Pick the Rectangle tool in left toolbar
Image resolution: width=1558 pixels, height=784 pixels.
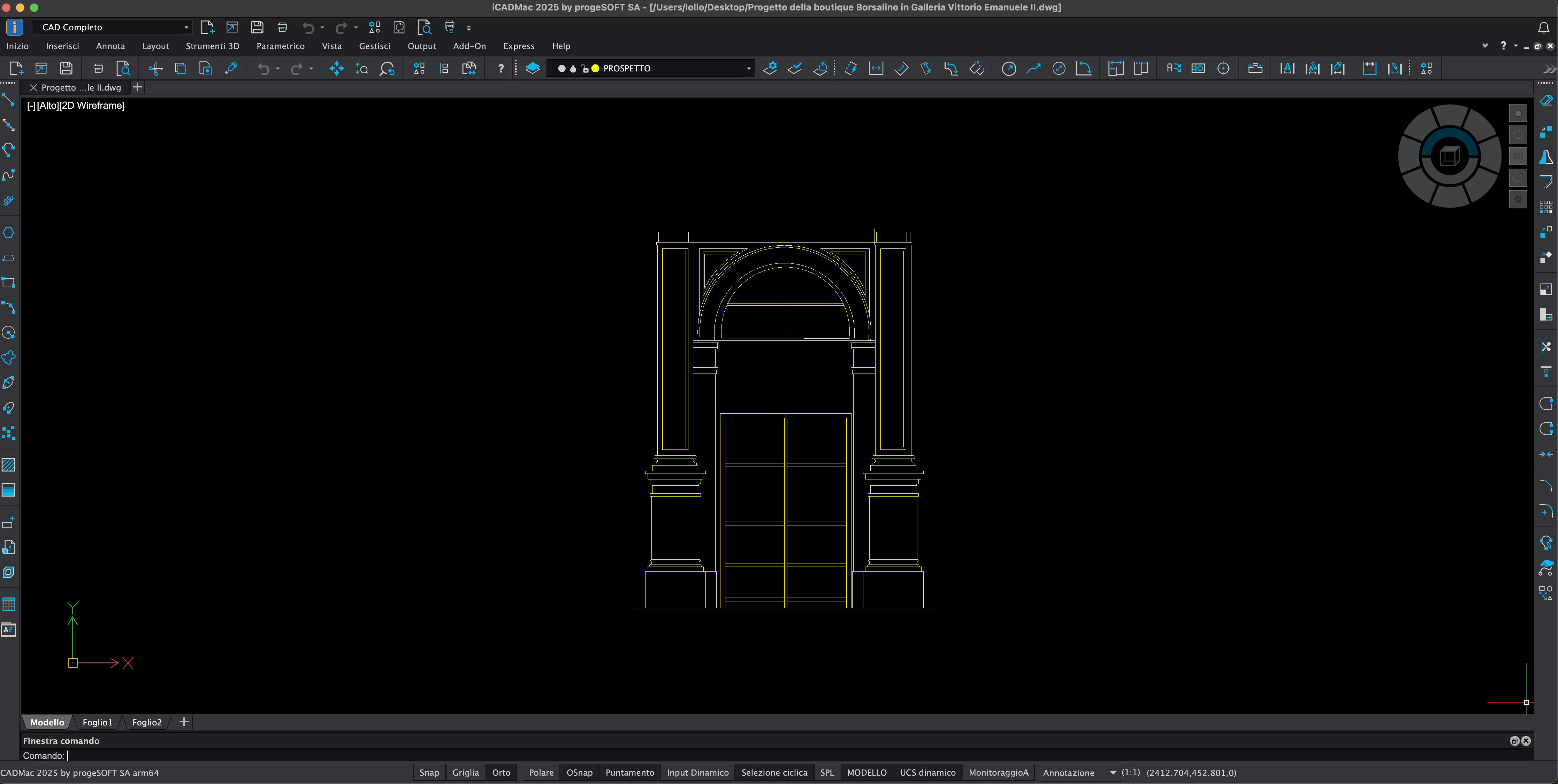click(8, 282)
